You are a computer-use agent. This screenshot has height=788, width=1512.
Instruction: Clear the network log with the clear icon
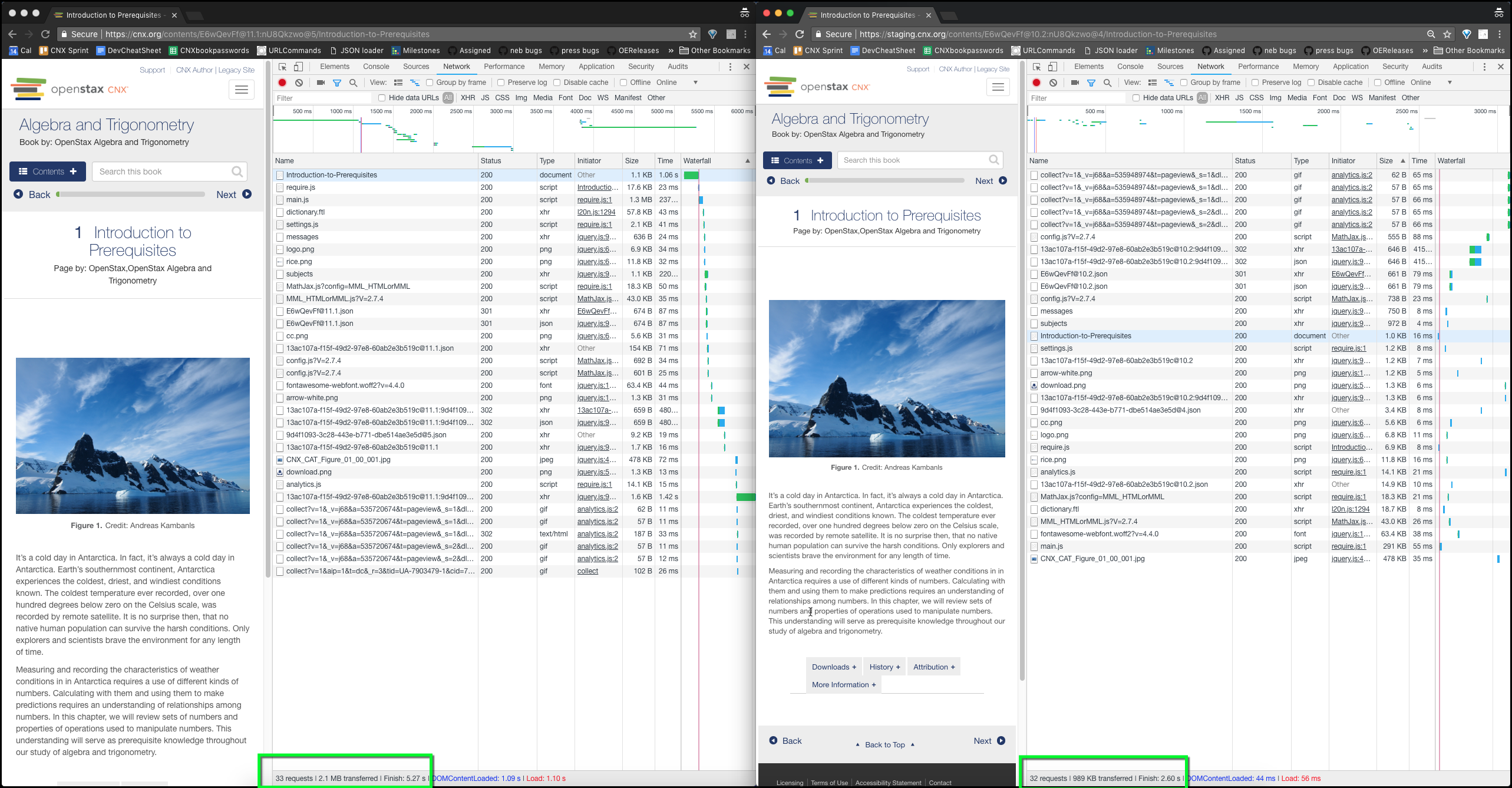click(x=299, y=83)
